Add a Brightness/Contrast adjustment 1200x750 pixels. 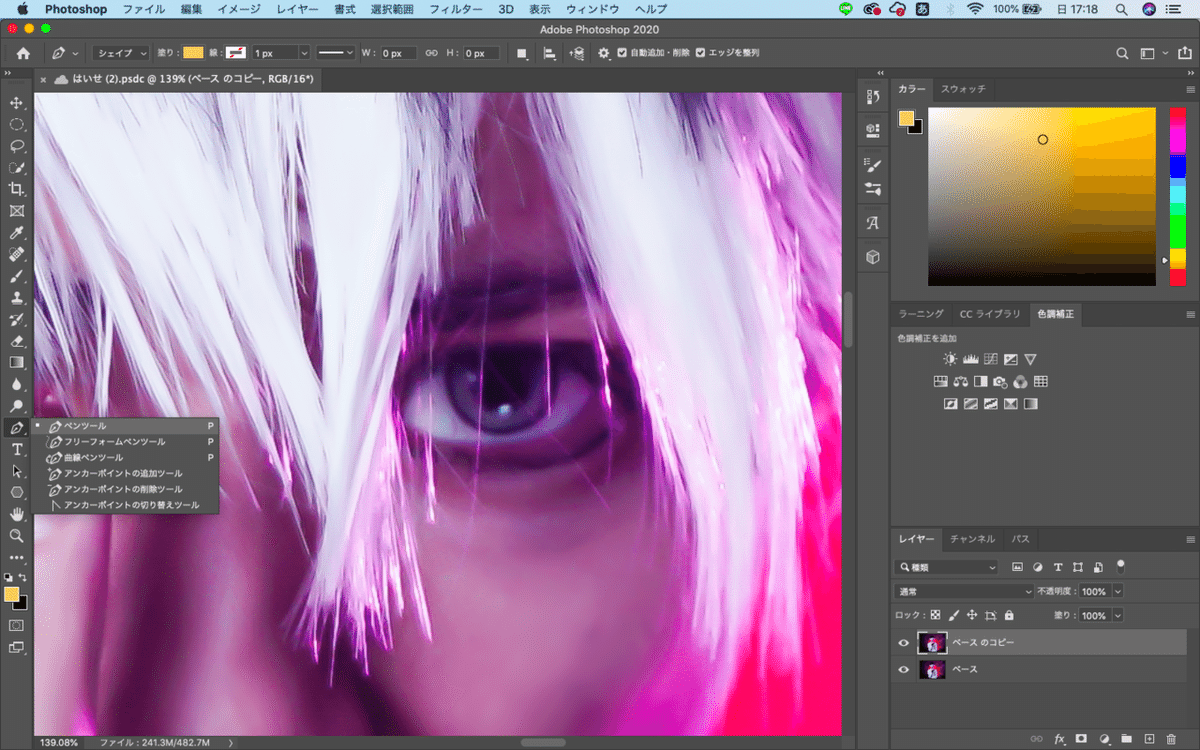pyautogui.click(x=950, y=358)
